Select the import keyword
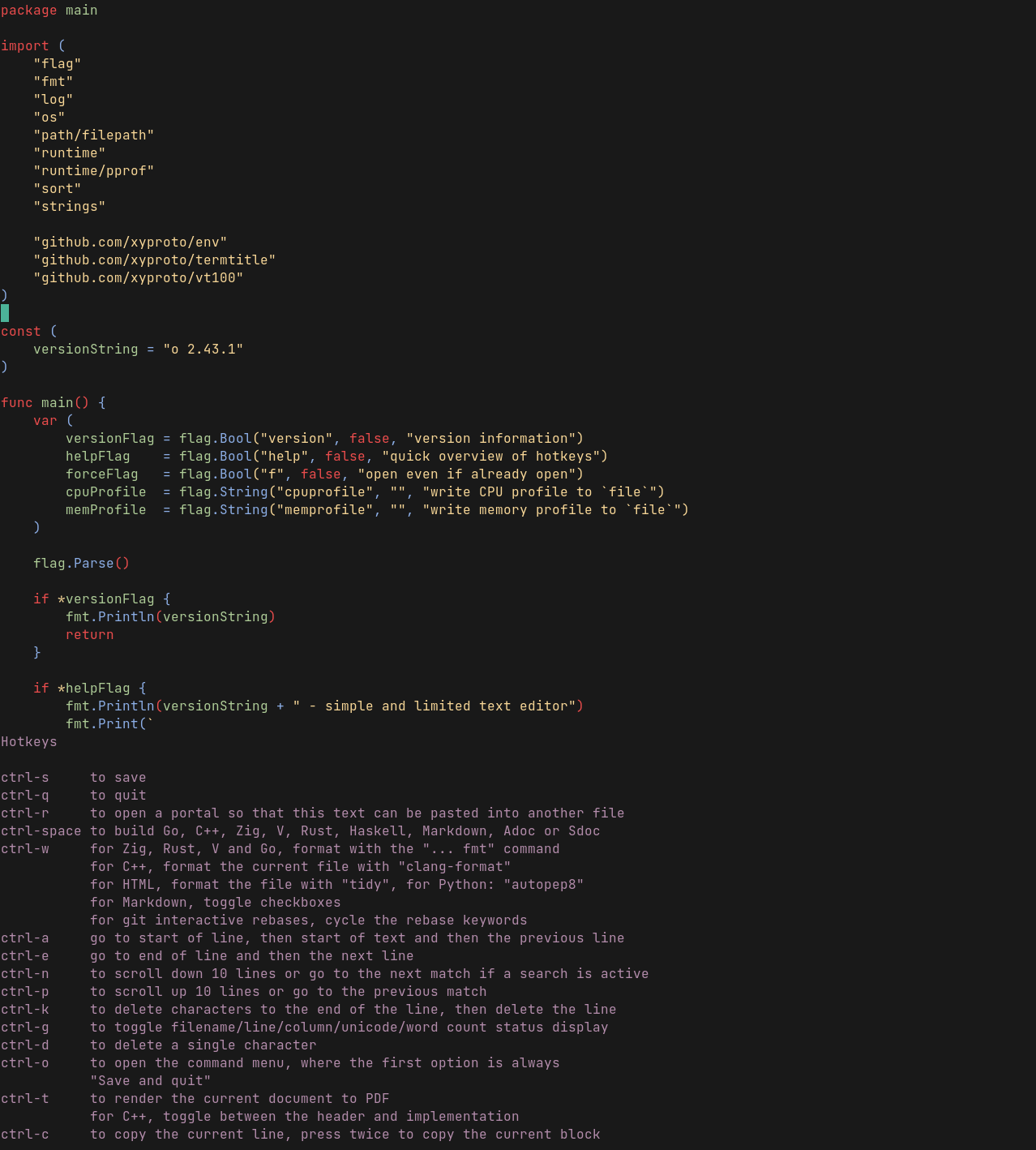 pos(26,45)
